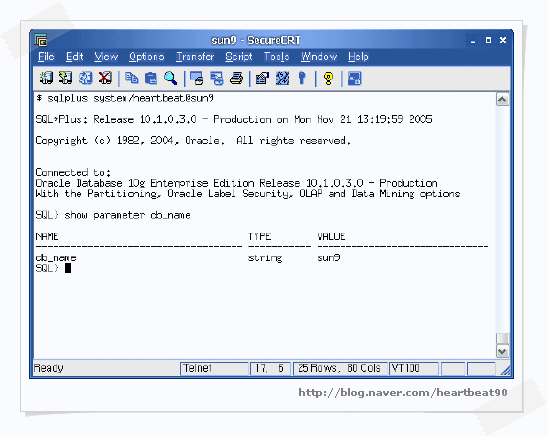The width and height of the screenshot is (548, 437).
Task: Click the 'sqlplus system/heartbeat@sun9' command line
Action: (x=125, y=98)
